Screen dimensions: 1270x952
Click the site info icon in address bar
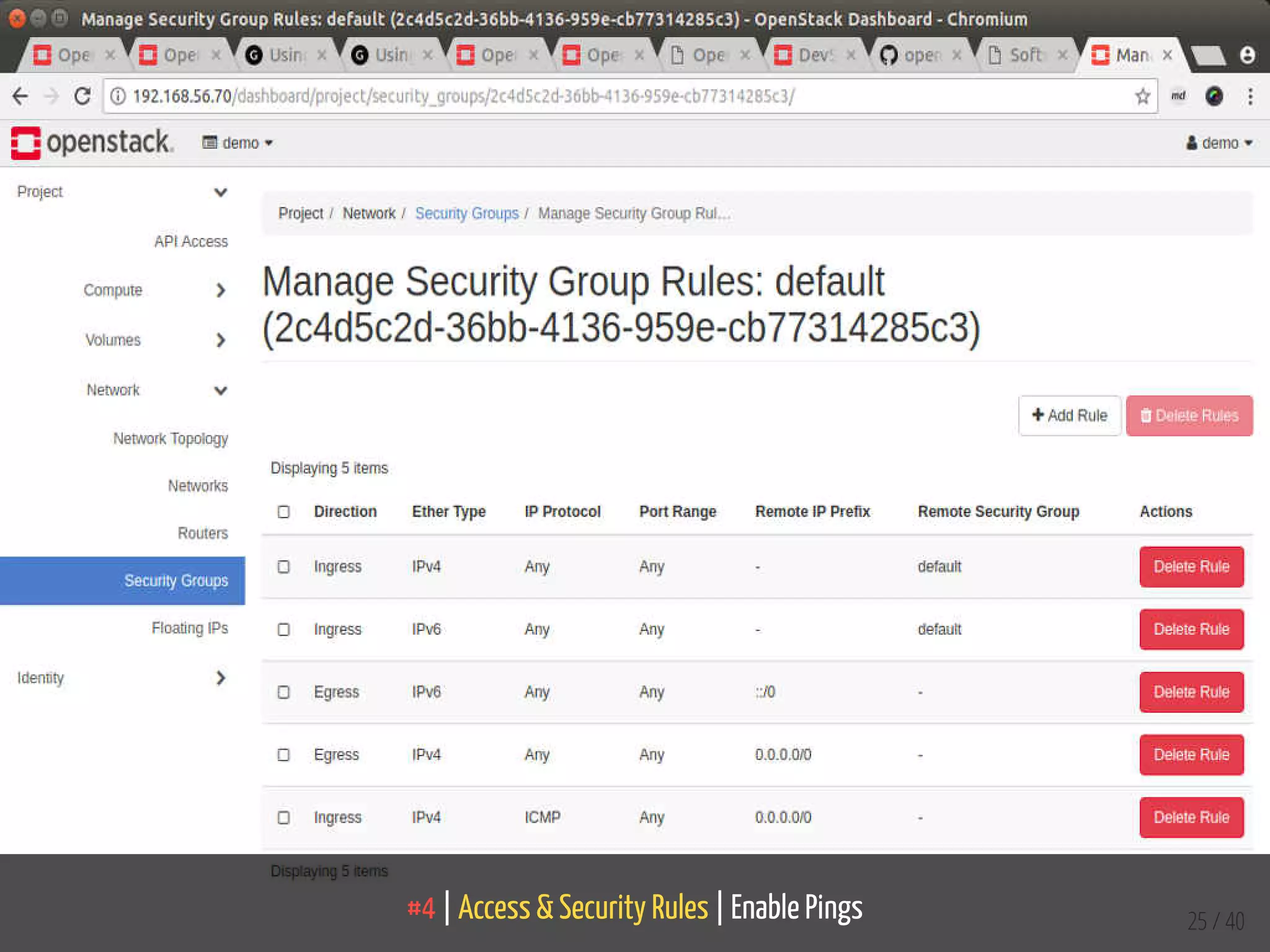pyautogui.click(x=118, y=96)
